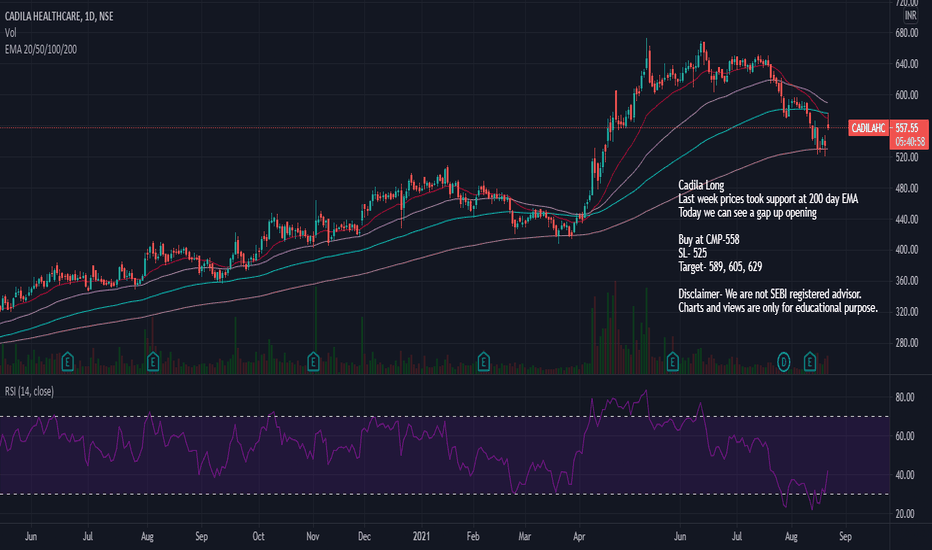Viewport: 932px width, 550px height.
Task: Click the 80.00 RSI axis label
Action: (x=905, y=397)
